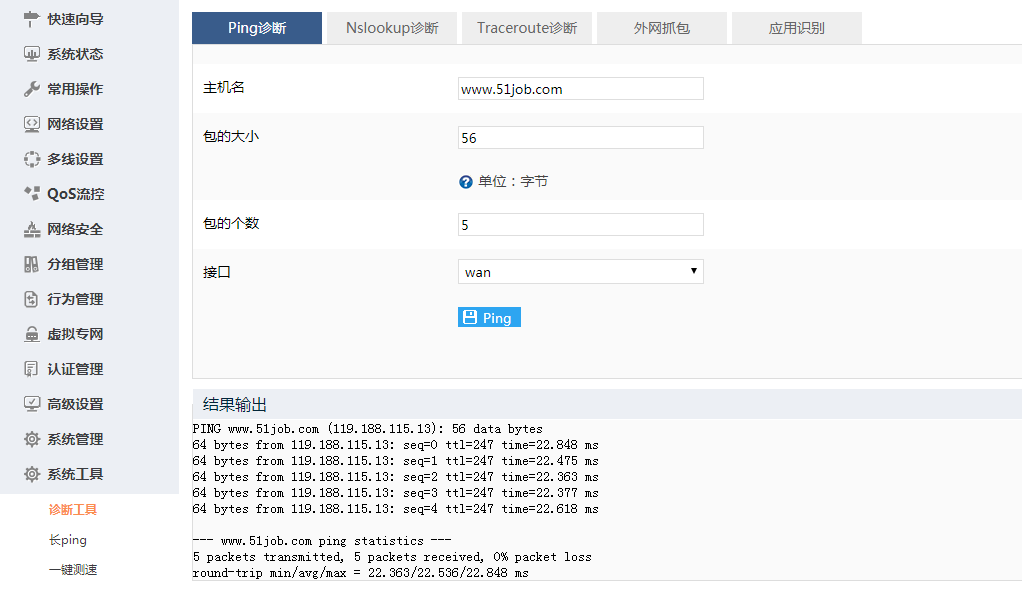Switch to the Nslookup诊断 tab

click(392, 28)
